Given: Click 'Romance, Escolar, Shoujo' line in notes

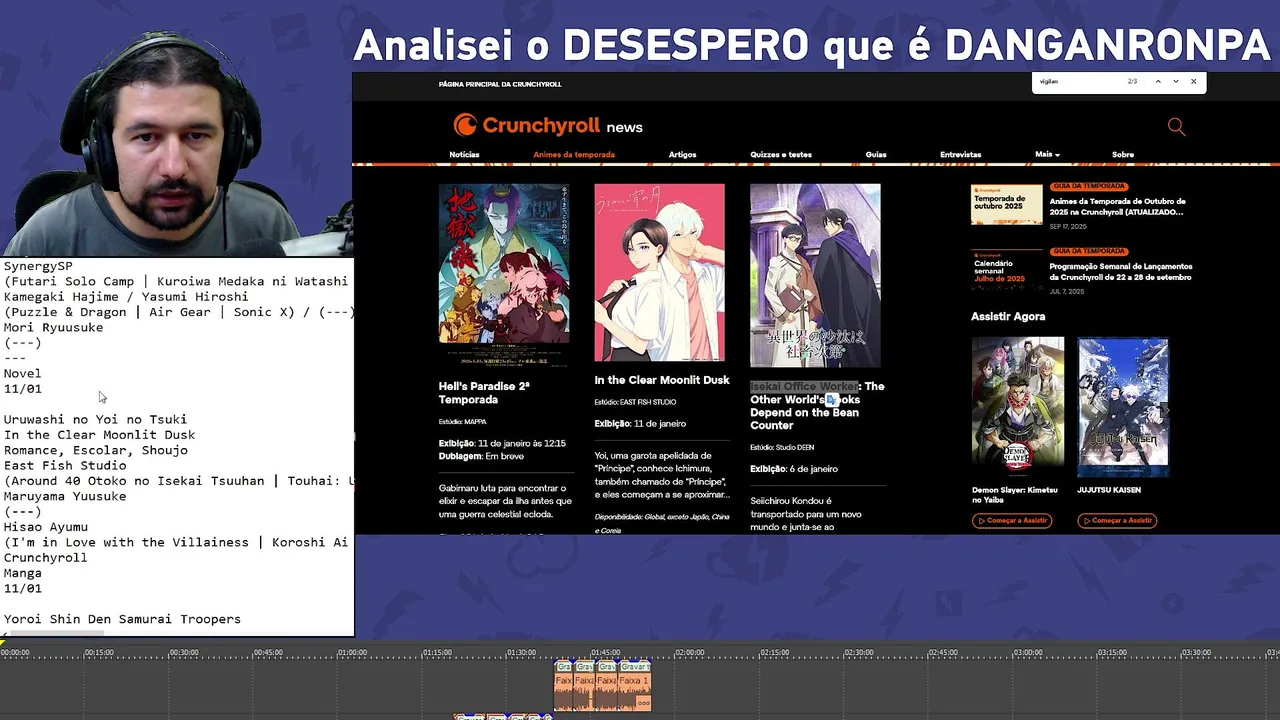Looking at the screenshot, I should 95,450.
